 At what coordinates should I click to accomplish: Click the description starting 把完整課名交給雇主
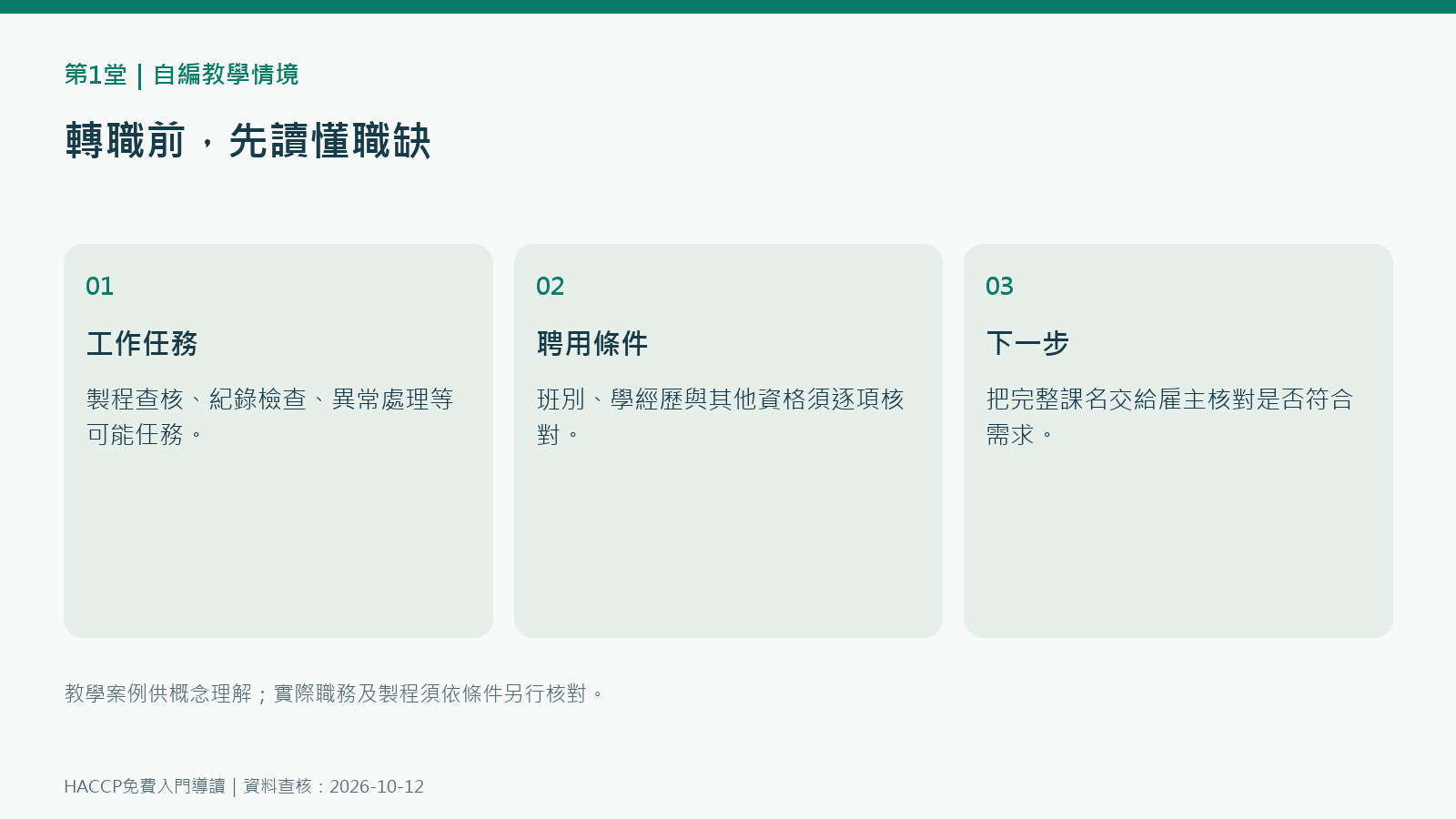(x=1169, y=417)
